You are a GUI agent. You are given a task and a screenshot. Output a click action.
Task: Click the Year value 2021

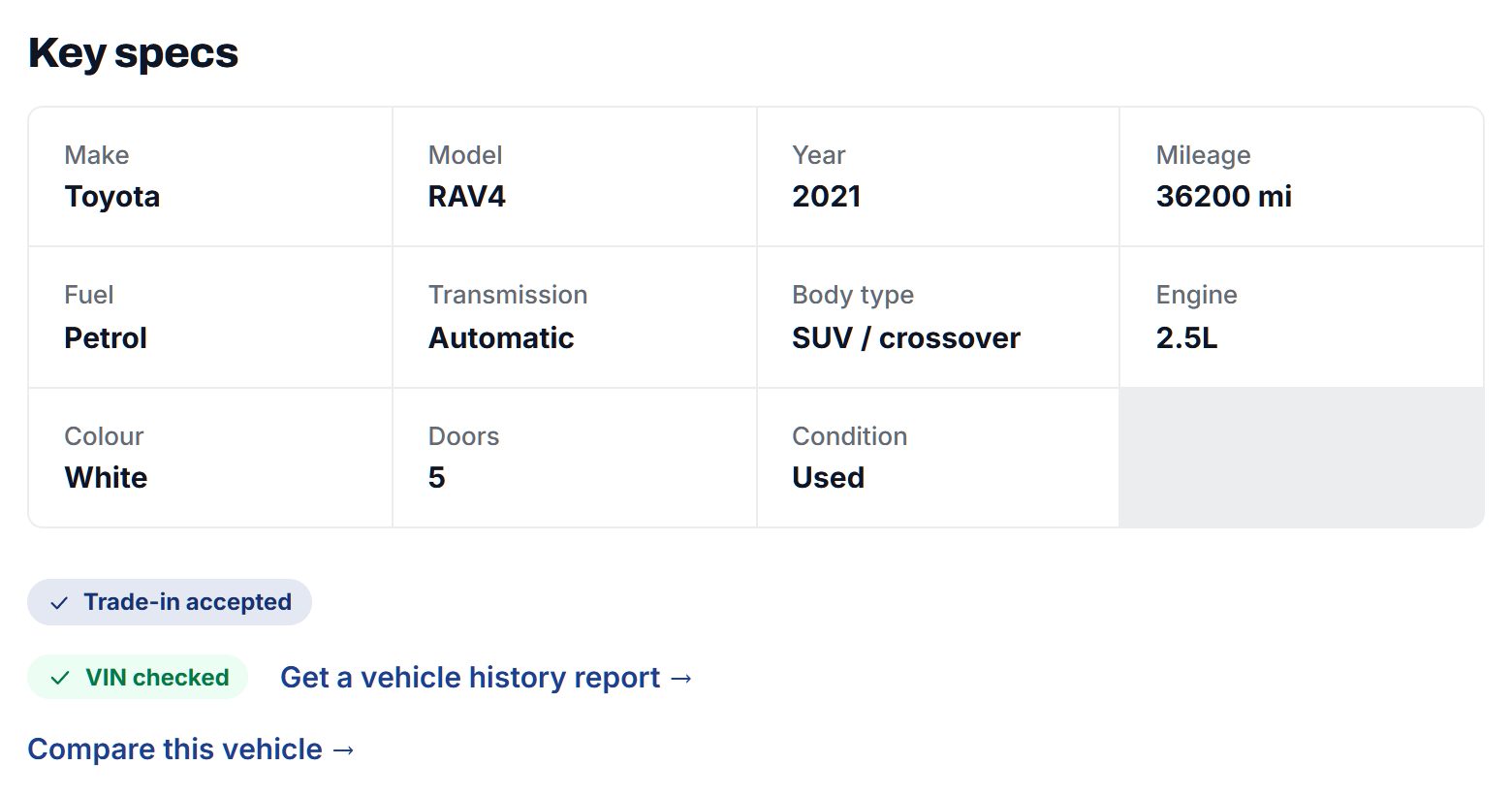tap(827, 197)
